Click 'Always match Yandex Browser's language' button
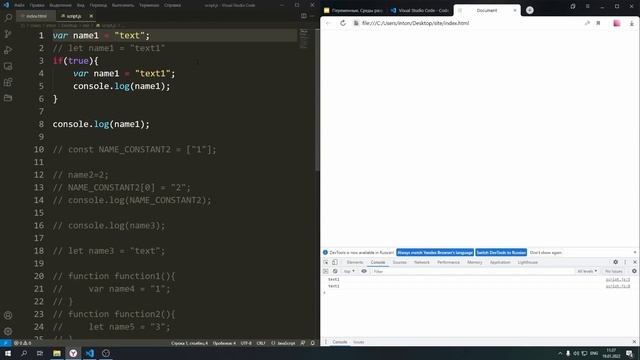Image resolution: width=640 pixels, height=360 pixels. pos(435,253)
